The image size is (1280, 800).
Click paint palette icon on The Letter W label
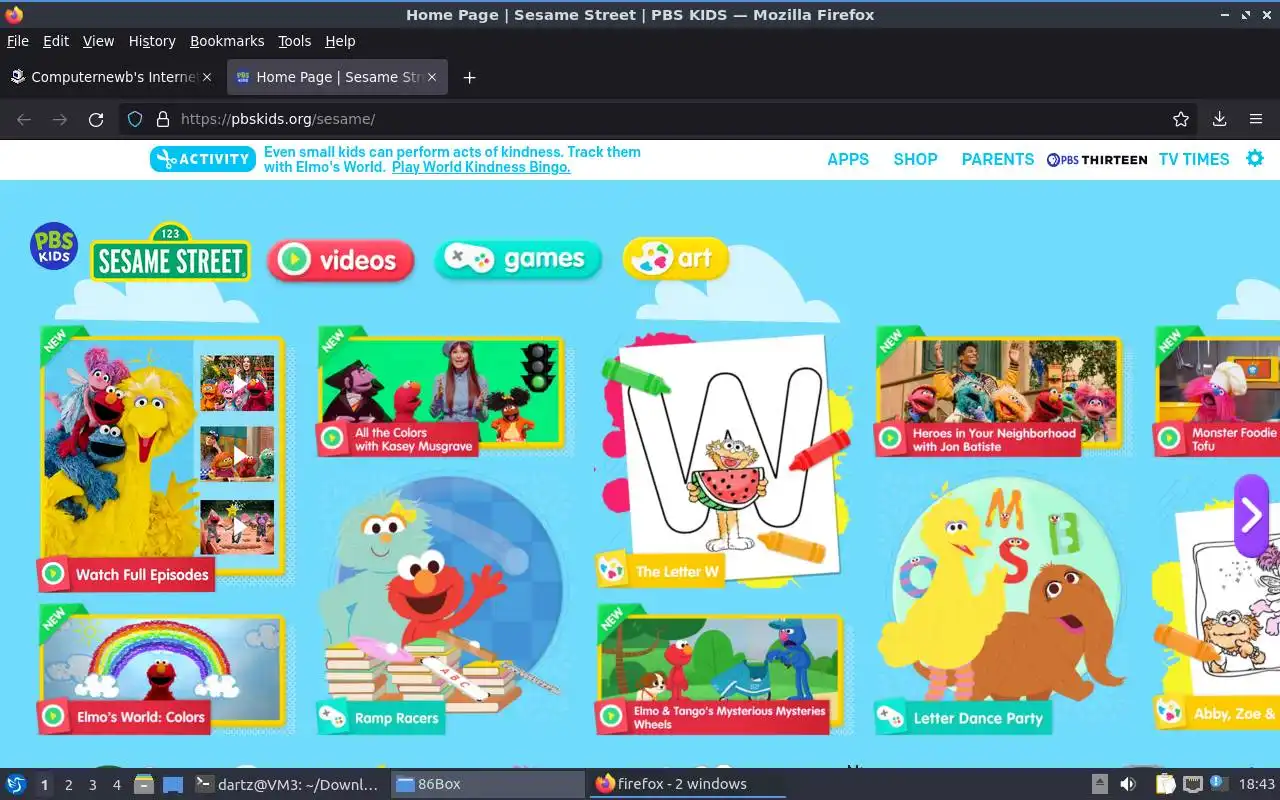point(611,571)
